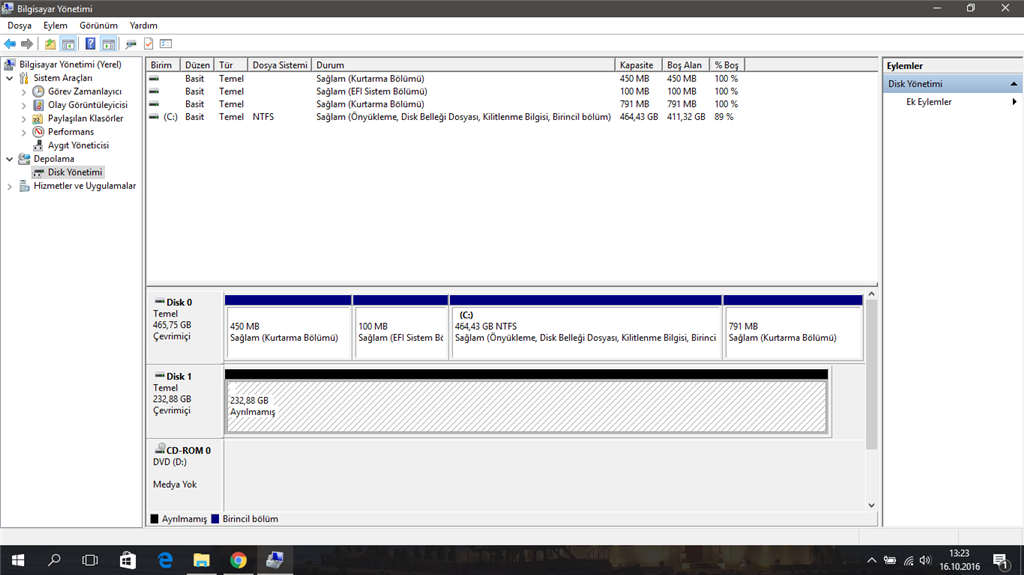The width and height of the screenshot is (1024, 575).
Task: Select the 232,88 GB unallocated space block
Action: click(x=526, y=401)
